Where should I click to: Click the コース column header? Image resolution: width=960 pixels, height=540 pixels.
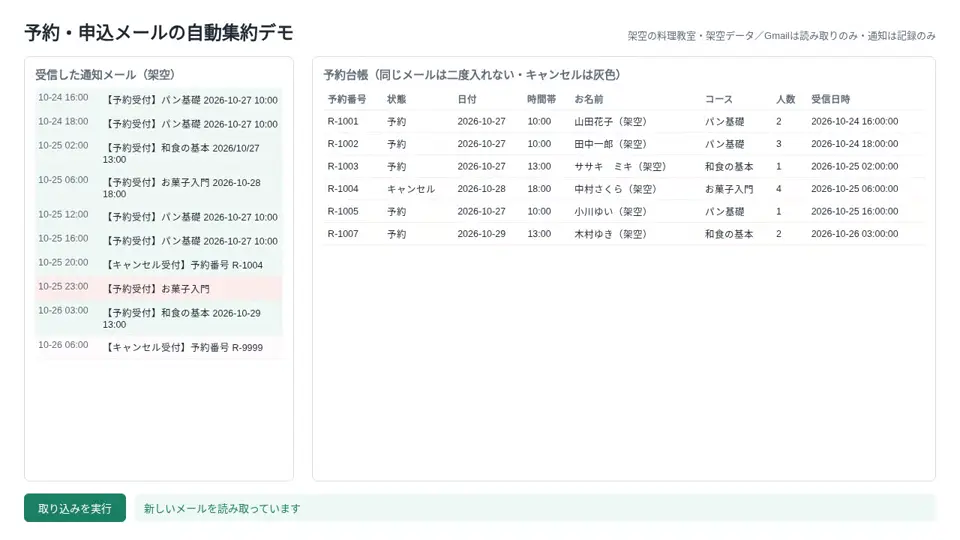tap(719, 99)
